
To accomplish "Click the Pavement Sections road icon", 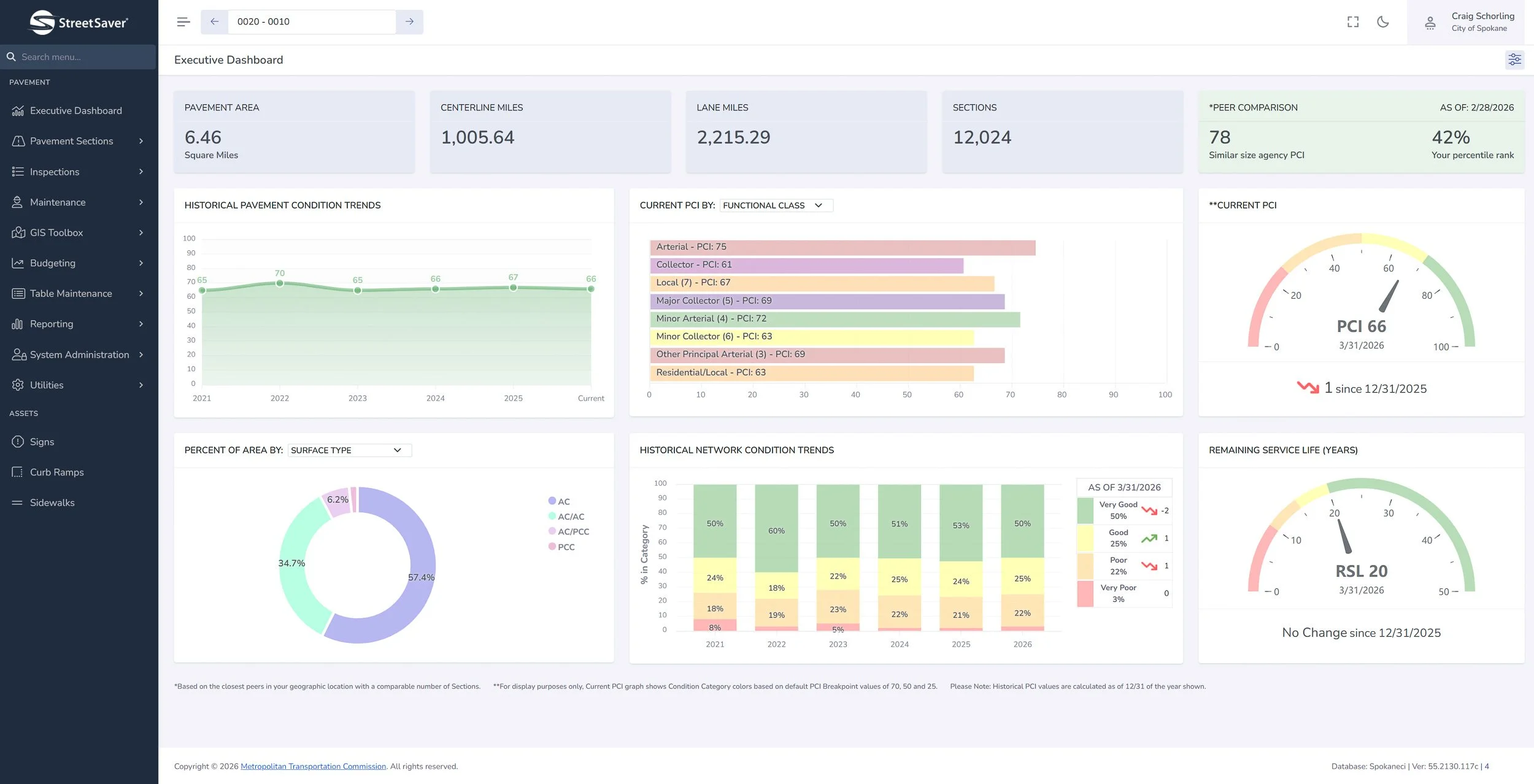I will tap(18, 141).
